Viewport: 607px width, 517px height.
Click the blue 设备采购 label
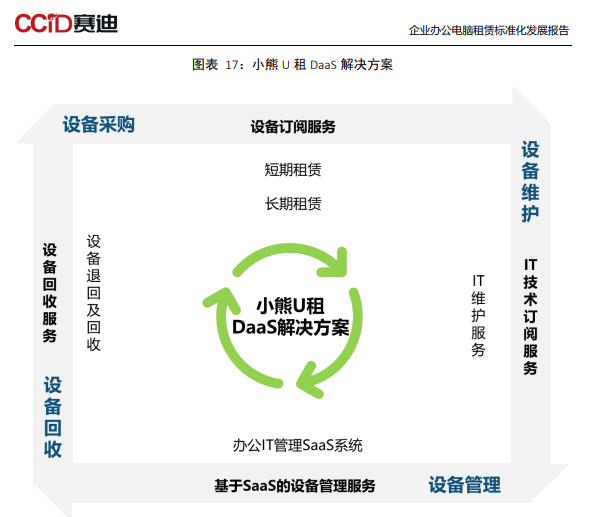click(x=99, y=125)
